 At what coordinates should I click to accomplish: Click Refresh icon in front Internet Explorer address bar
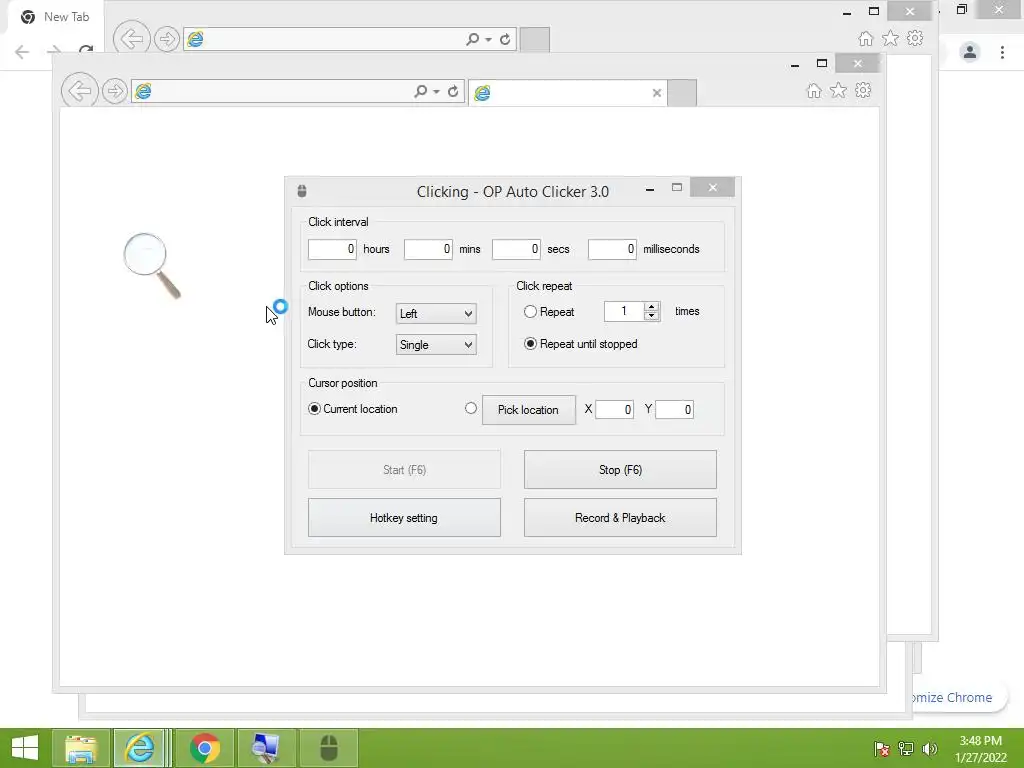pos(453,91)
